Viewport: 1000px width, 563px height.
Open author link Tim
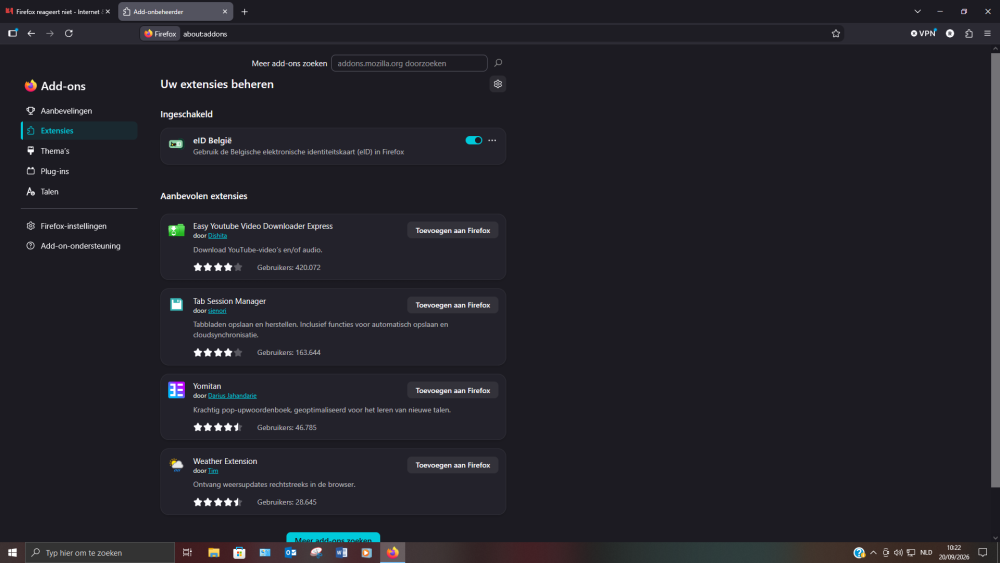click(x=213, y=471)
